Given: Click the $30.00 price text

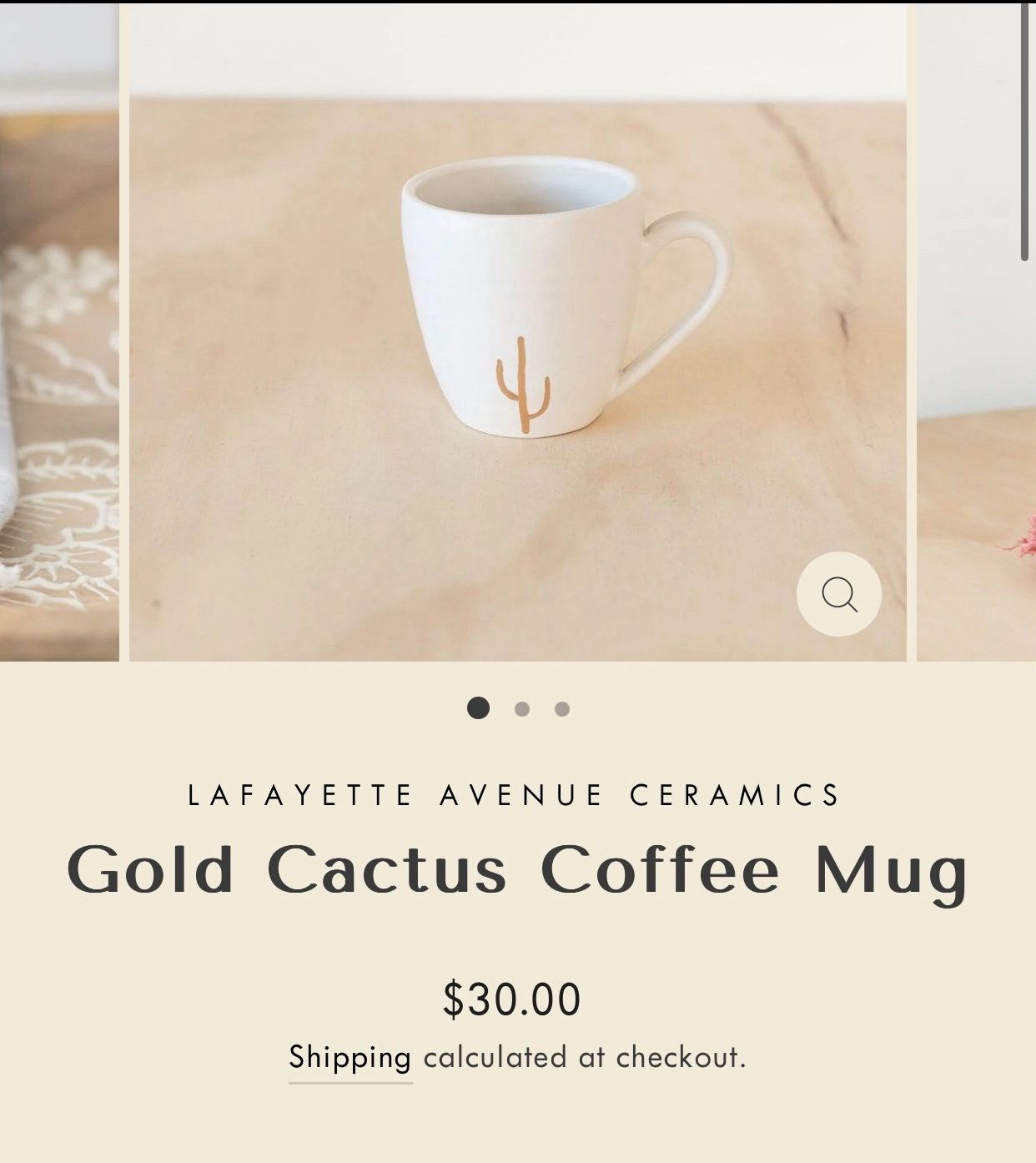Looking at the screenshot, I should (x=511, y=999).
